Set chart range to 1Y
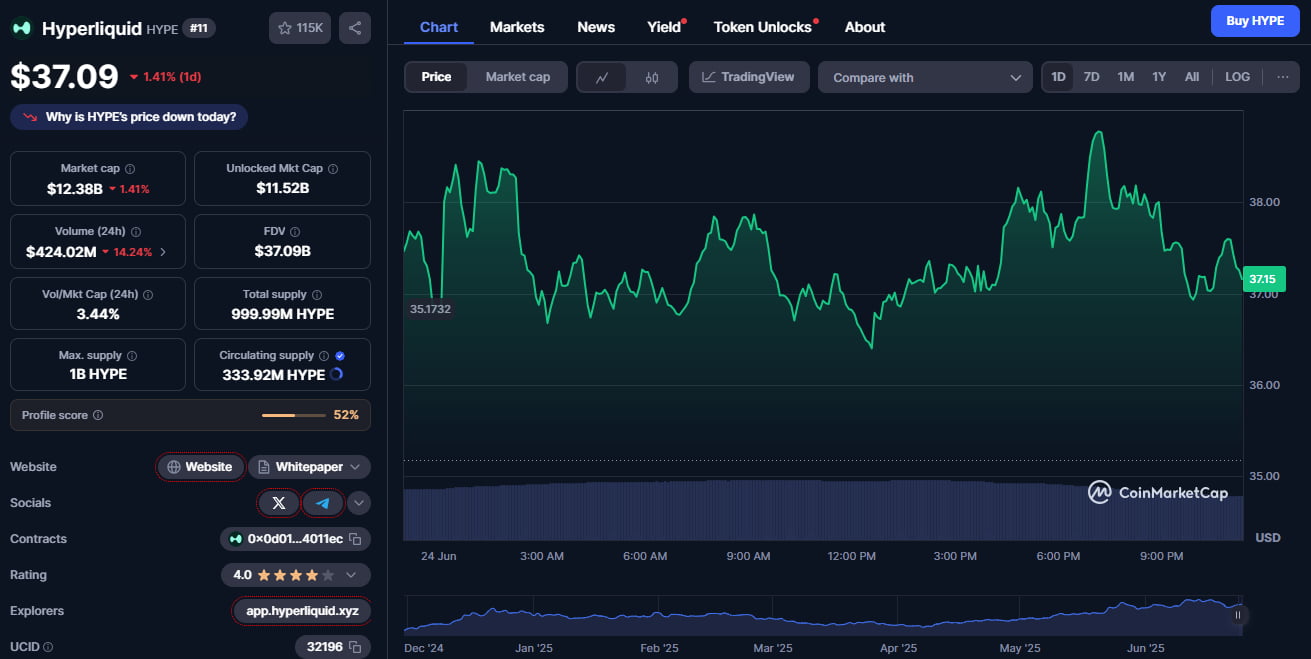 tap(1159, 77)
